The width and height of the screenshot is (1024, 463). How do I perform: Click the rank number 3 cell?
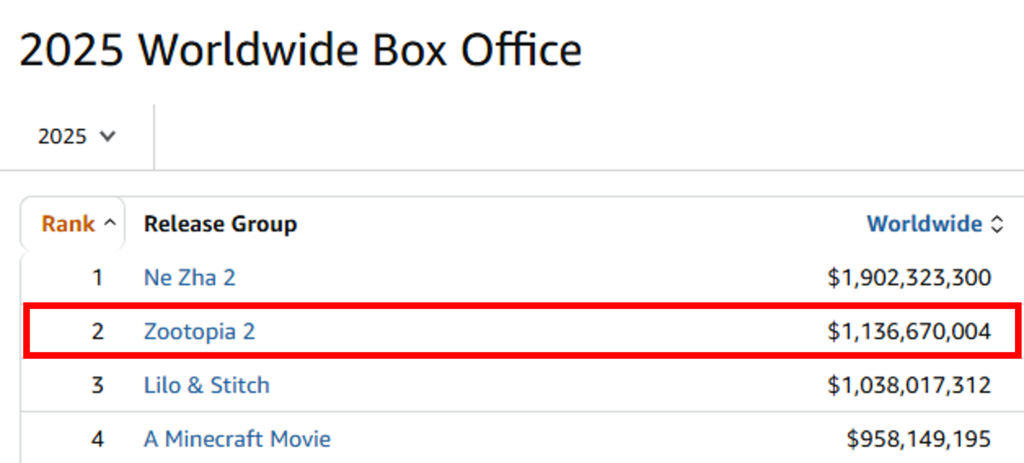pyautogui.click(x=97, y=385)
